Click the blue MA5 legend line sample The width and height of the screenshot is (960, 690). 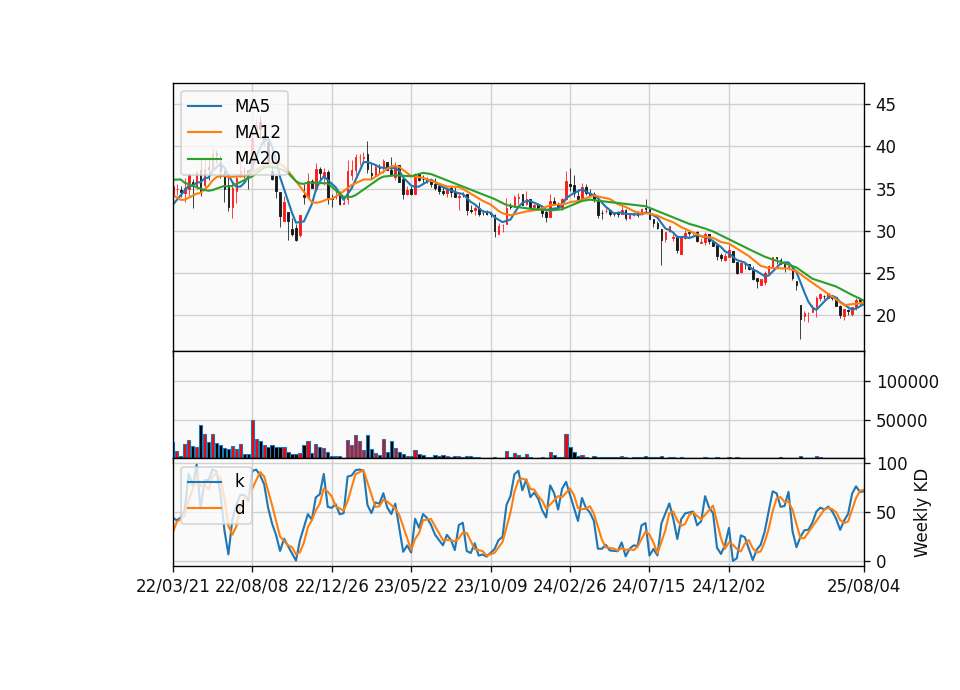(204, 106)
